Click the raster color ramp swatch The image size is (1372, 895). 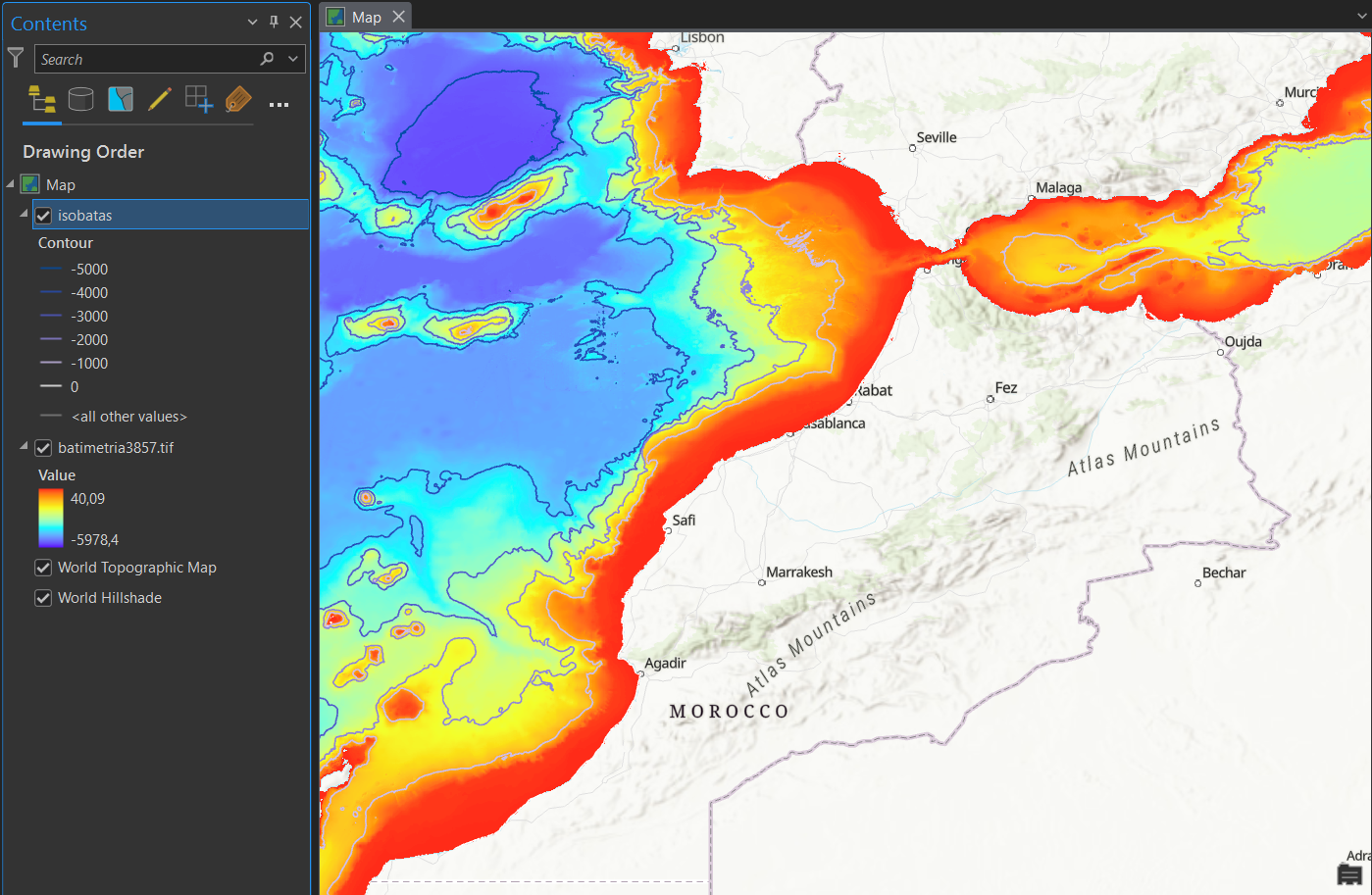[x=51, y=518]
